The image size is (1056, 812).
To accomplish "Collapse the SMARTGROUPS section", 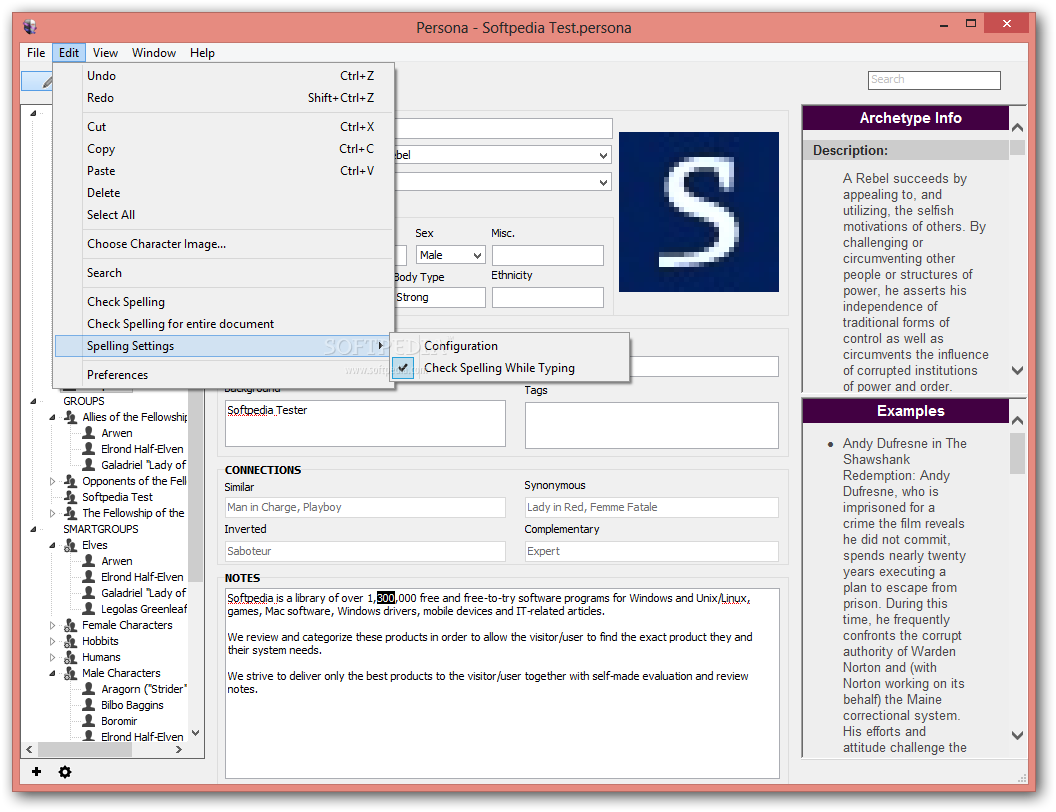I will tap(33, 529).
